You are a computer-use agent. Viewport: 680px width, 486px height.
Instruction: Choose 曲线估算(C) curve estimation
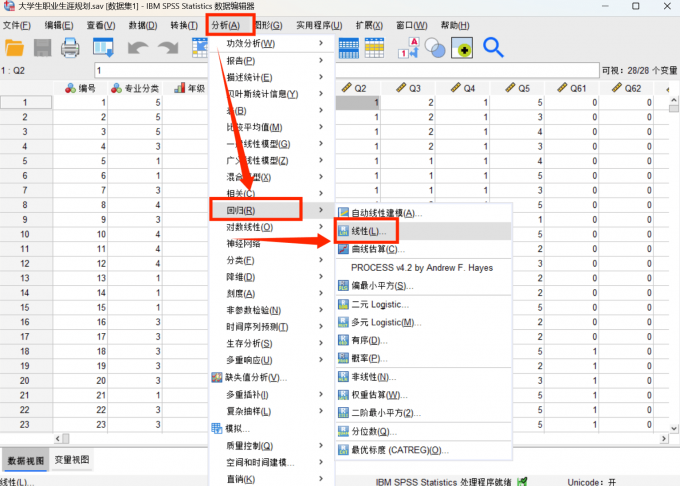click(424, 249)
